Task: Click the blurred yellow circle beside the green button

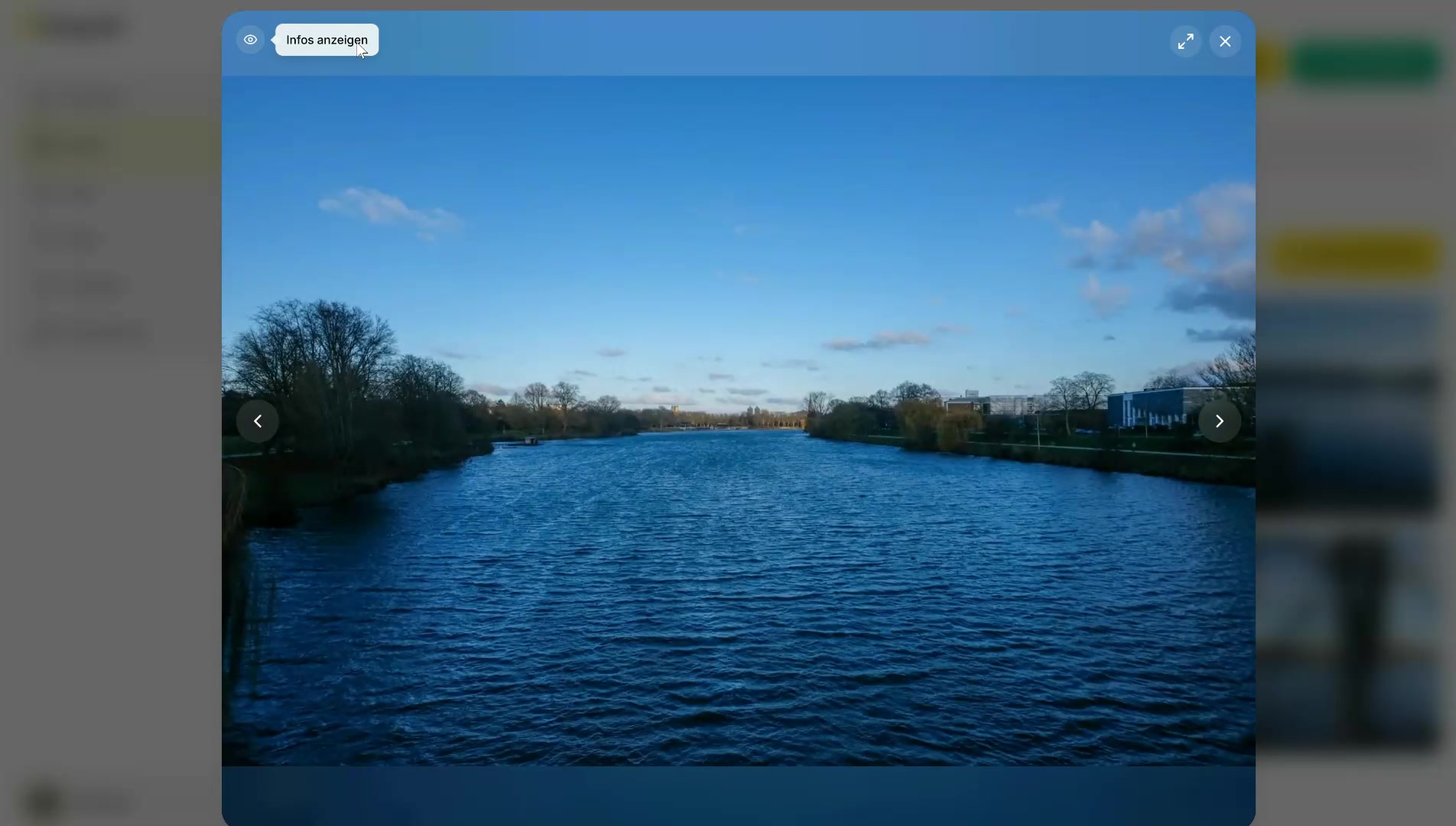Action: (x=1269, y=63)
